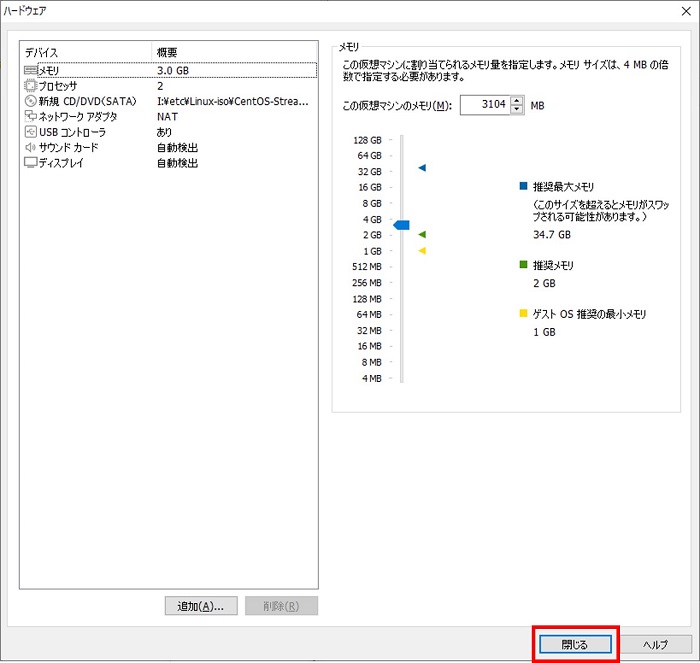700x663 pixels.
Task: Select the CentOS-Stream ISO path text
Action: click(233, 101)
